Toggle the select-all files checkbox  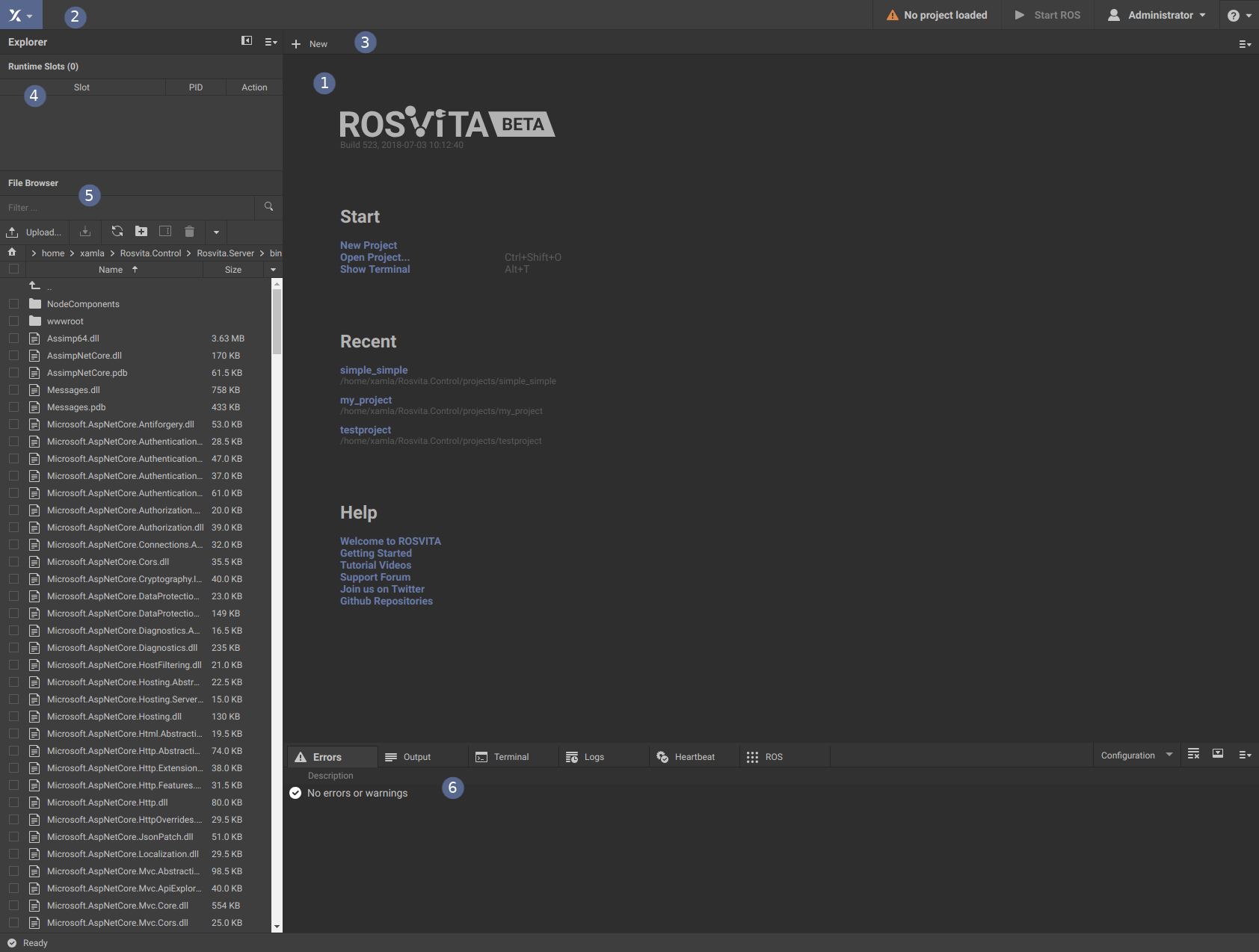click(x=13, y=269)
